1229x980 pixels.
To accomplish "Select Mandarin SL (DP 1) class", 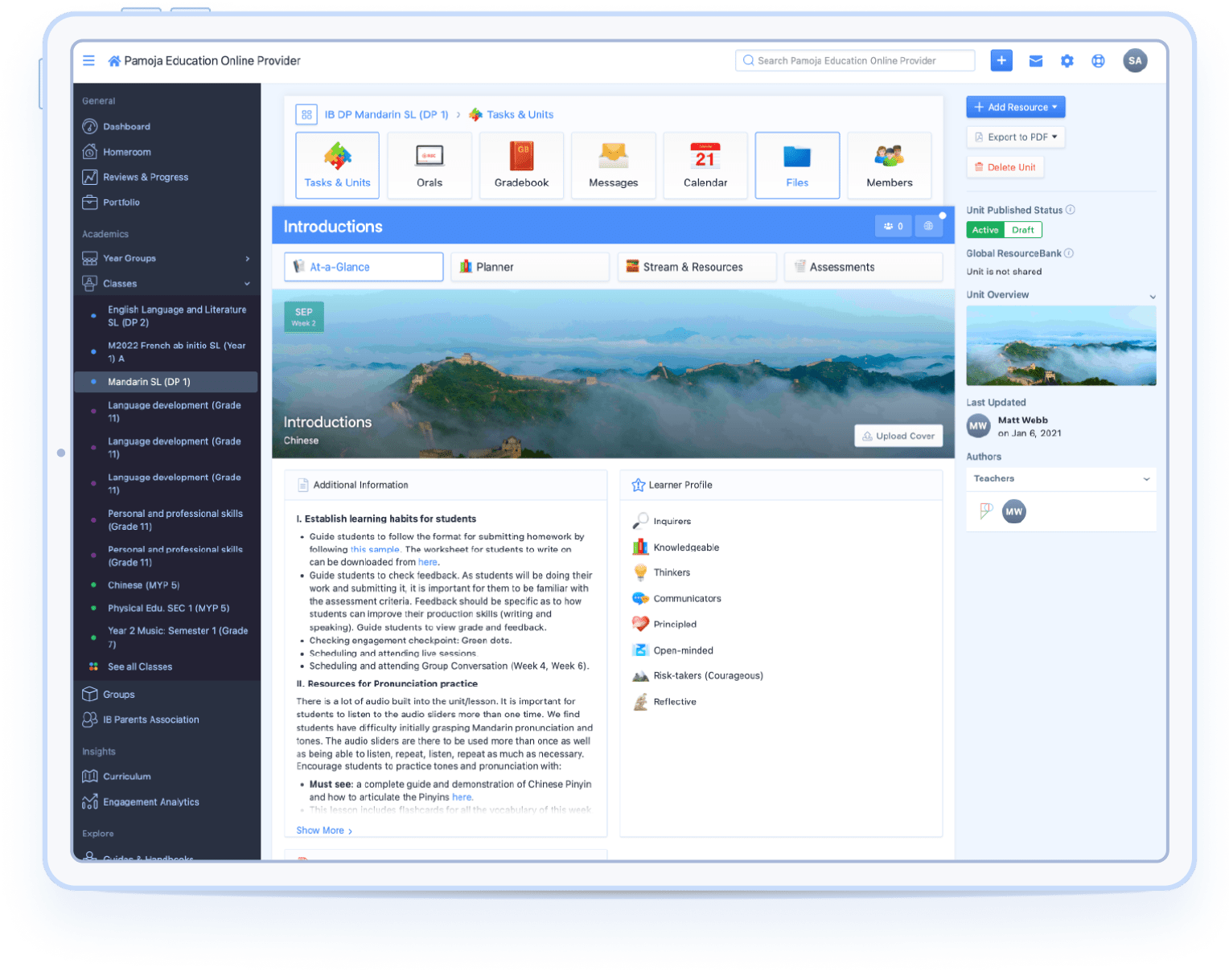I will (166, 382).
